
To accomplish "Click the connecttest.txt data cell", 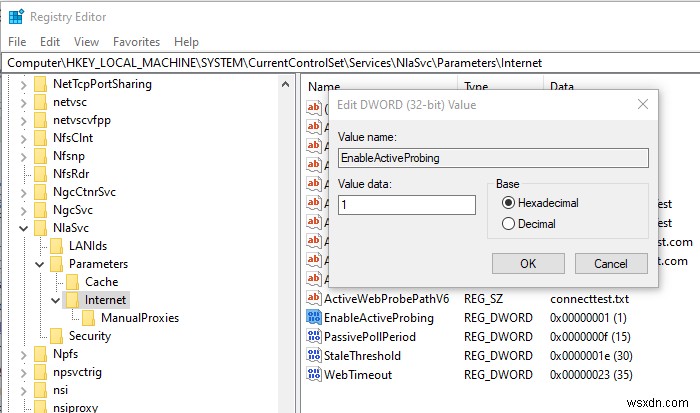I will pos(589,299).
